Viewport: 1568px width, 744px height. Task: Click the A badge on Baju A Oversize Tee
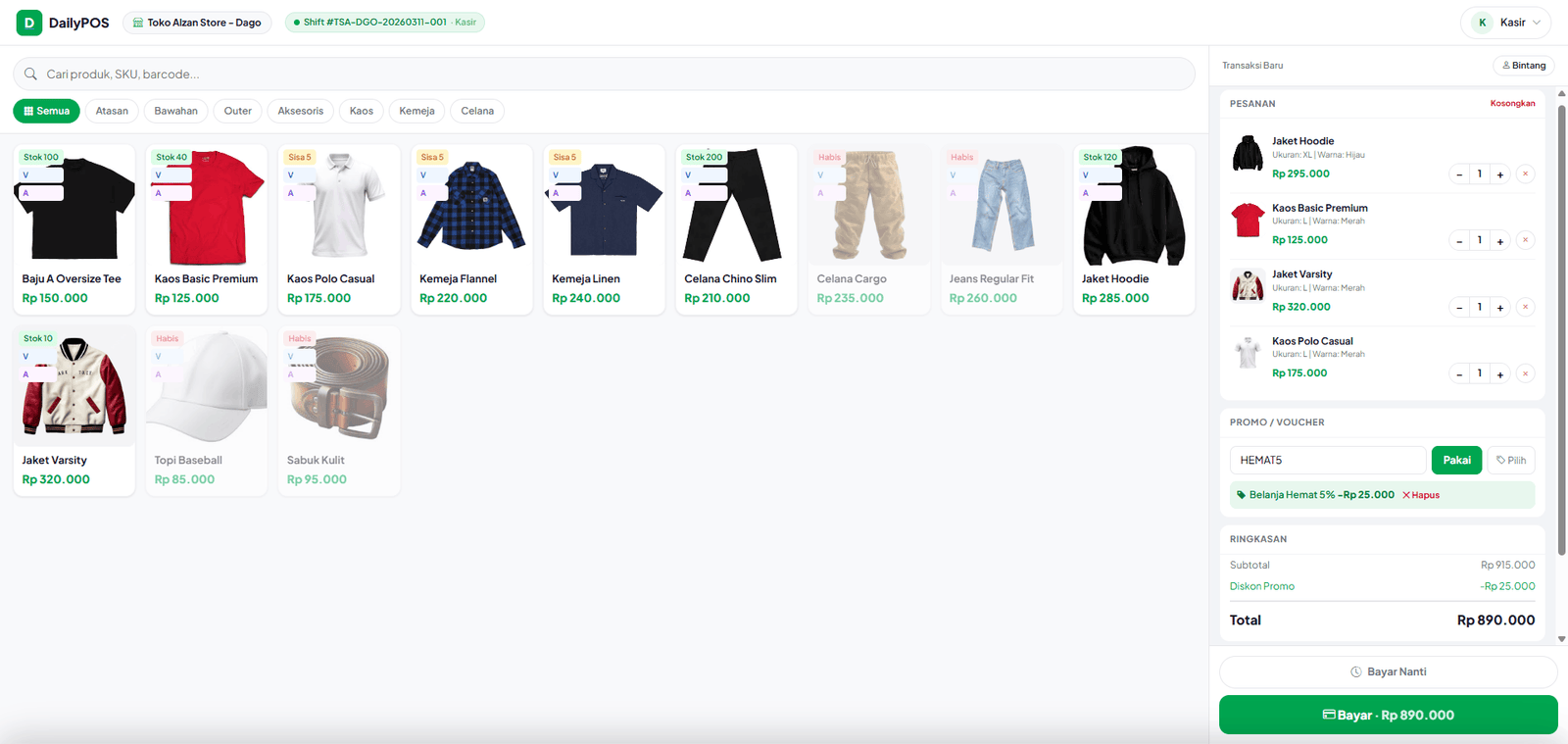click(x=42, y=193)
